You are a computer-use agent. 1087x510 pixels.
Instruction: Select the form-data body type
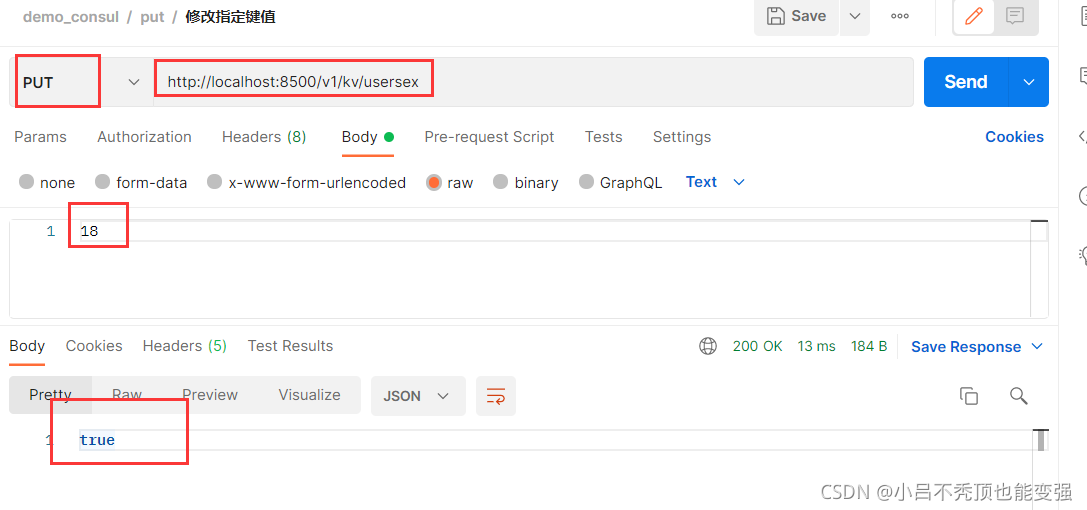pyautogui.click(x=141, y=182)
